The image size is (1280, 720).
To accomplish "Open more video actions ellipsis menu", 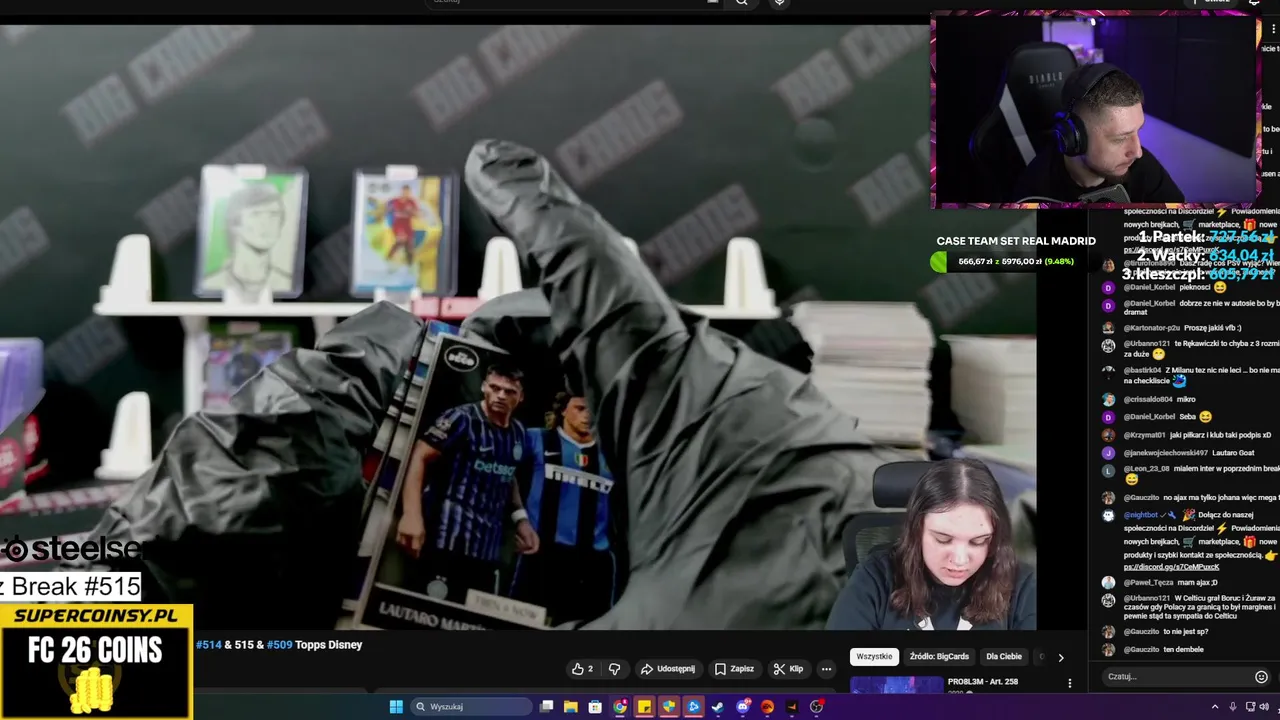I will tap(826, 669).
